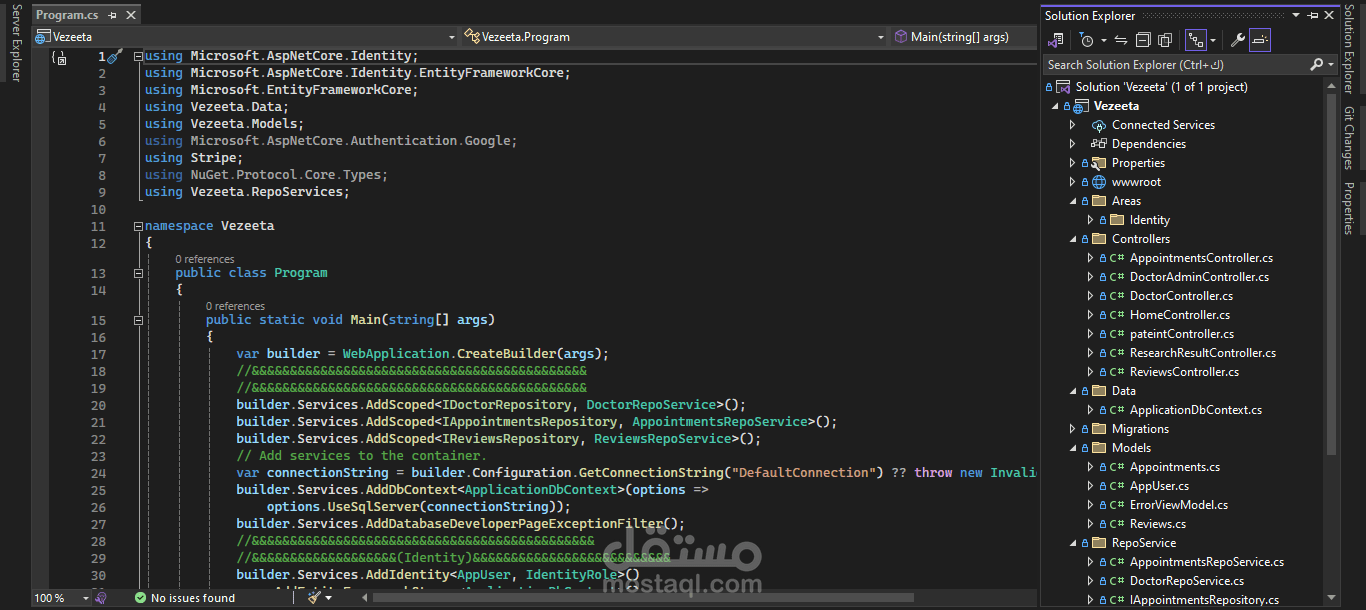The image size is (1366, 610).
Task: Toggle auto-hide pin on Solution Explorer
Action: click(x=1314, y=15)
